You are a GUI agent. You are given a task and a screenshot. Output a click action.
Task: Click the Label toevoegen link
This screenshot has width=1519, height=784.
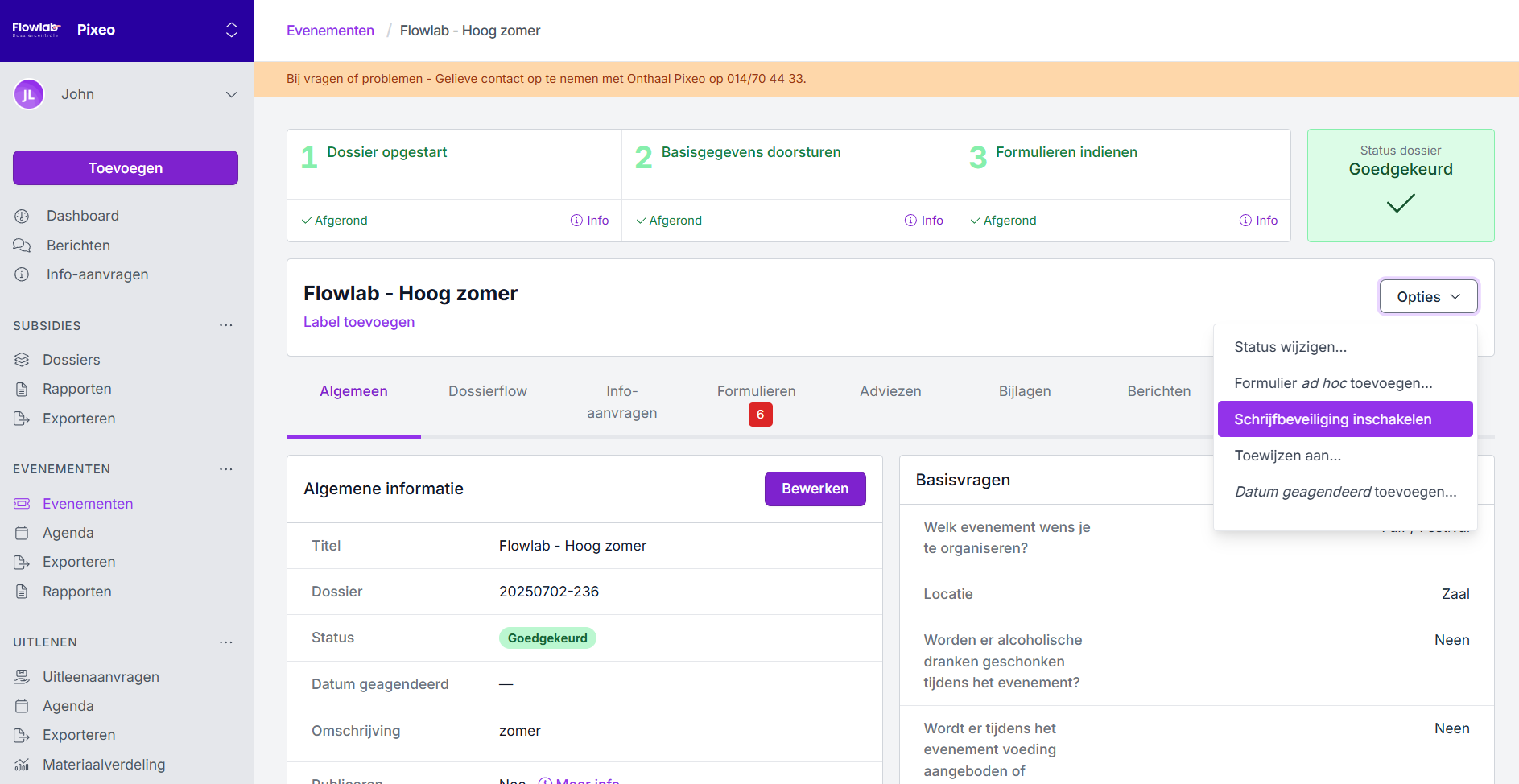point(359,322)
